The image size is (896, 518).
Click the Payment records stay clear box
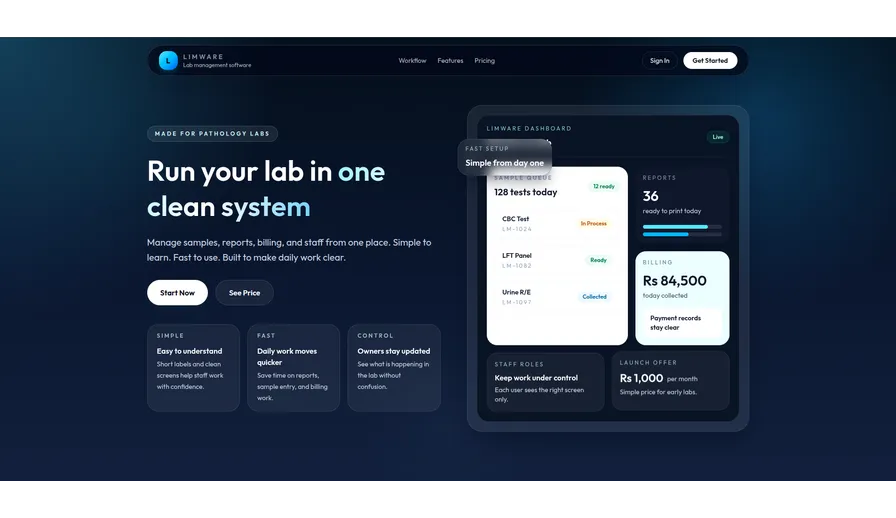(x=682, y=323)
